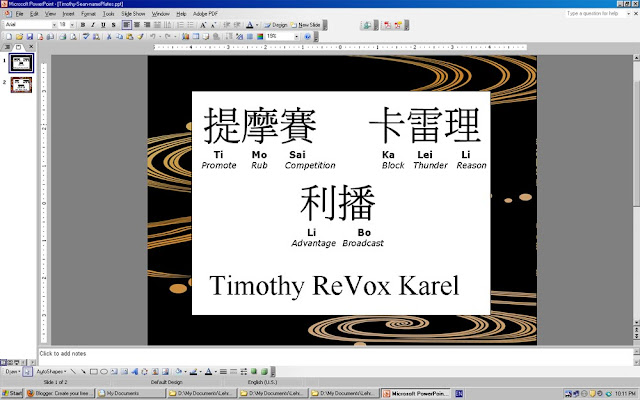
Task: Select the Arrow drawing tool
Action: point(83,371)
